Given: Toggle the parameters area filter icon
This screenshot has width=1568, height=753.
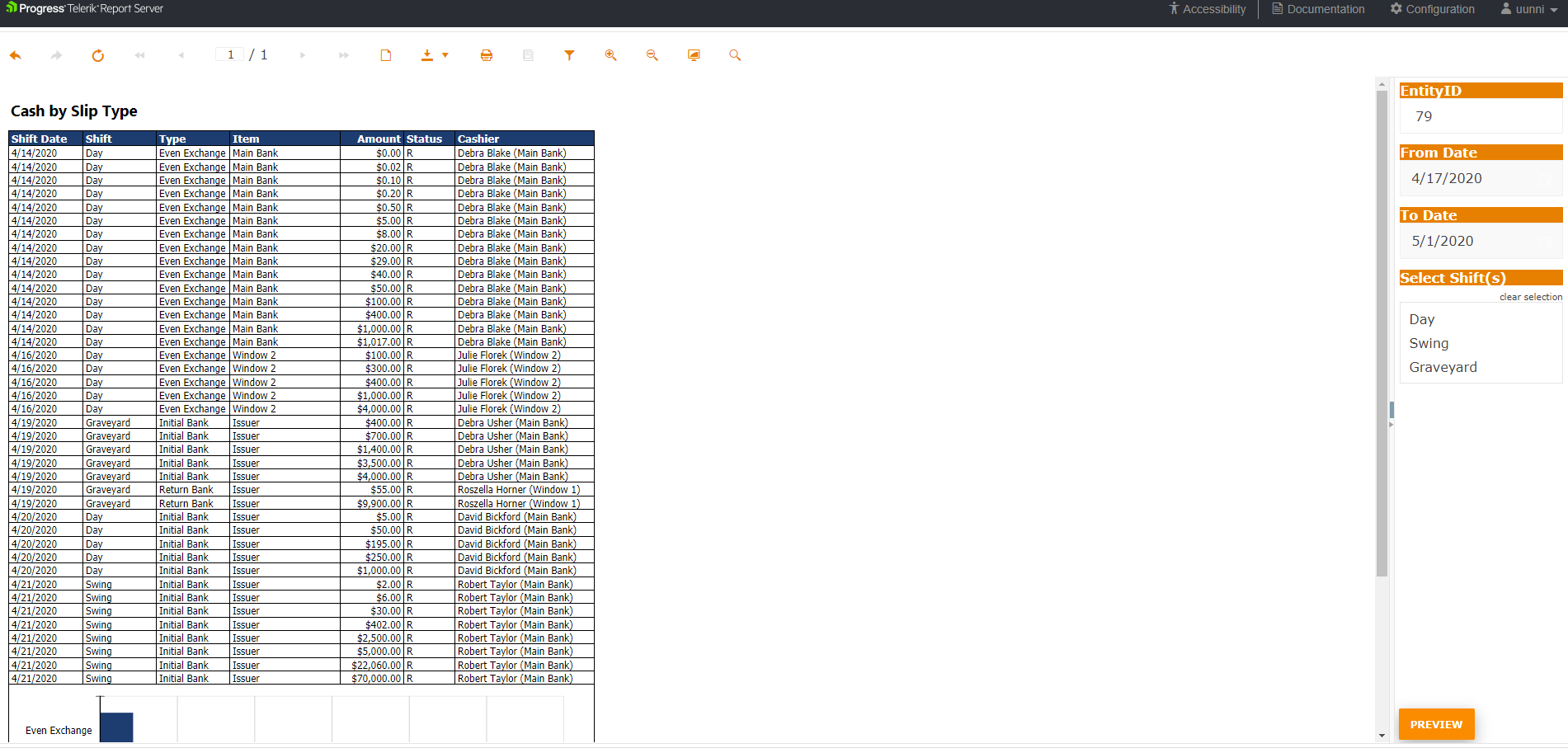Looking at the screenshot, I should 569,55.
